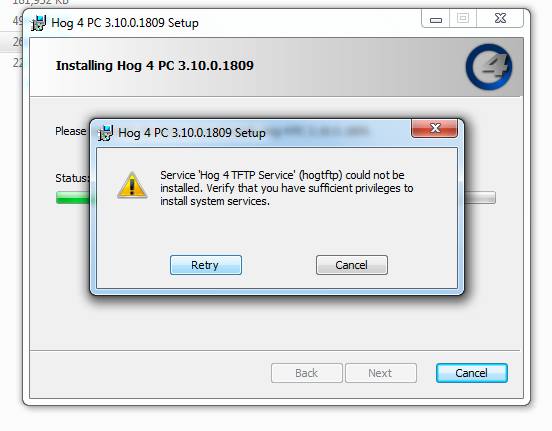
Task: Close the main Hog 4 PC Setup window
Action: tap(500, 18)
